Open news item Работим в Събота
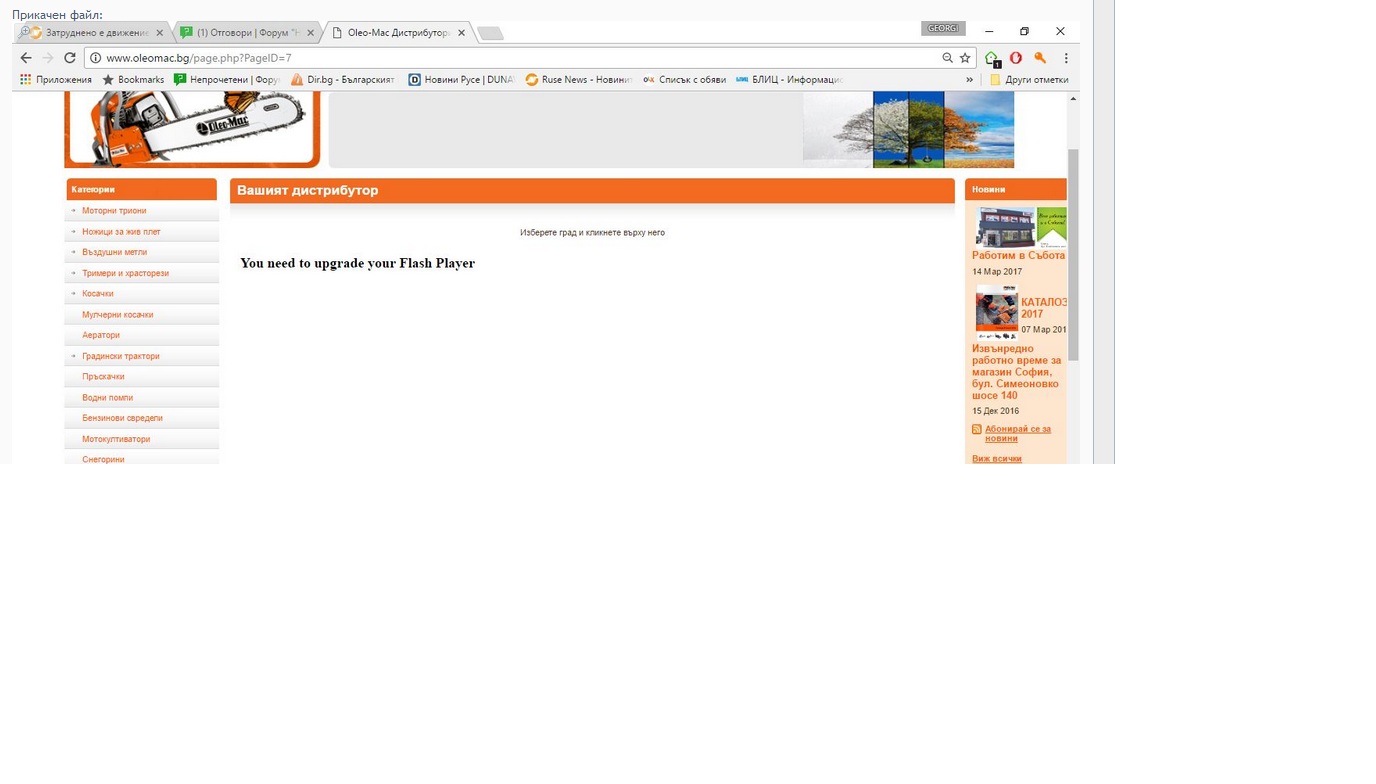1376x784 pixels. coord(1018,256)
